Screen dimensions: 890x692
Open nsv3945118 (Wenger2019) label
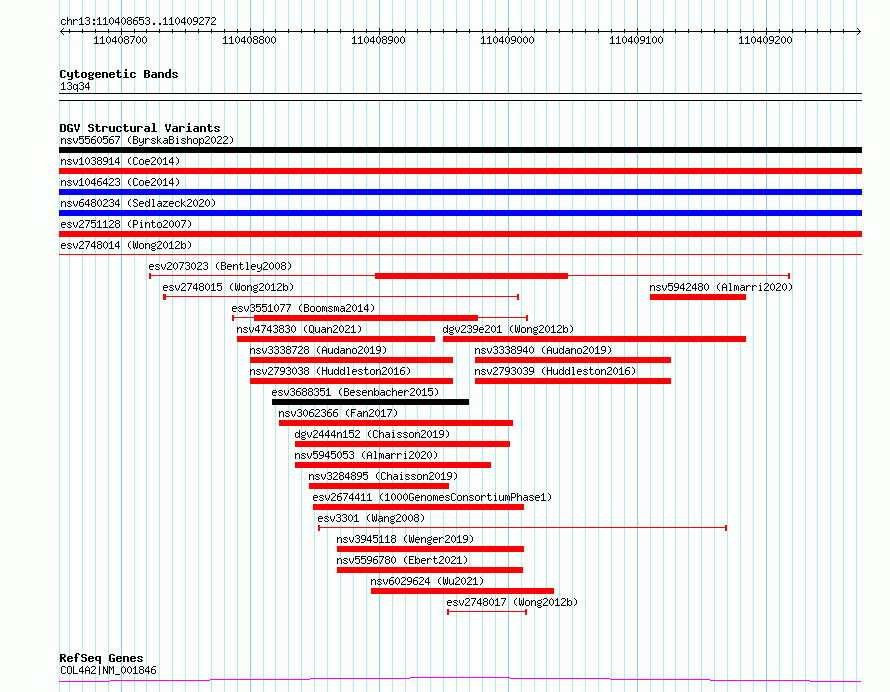[405, 539]
